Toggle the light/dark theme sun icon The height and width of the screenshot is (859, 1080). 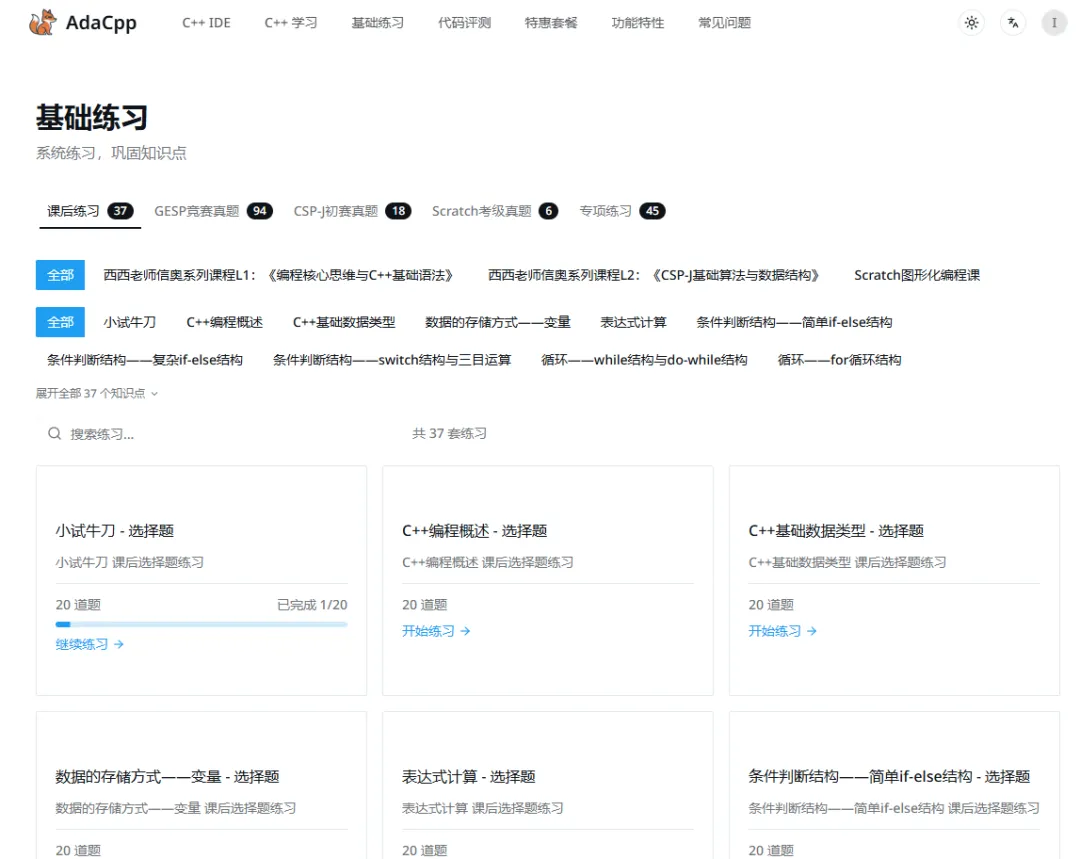coord(971,23)
